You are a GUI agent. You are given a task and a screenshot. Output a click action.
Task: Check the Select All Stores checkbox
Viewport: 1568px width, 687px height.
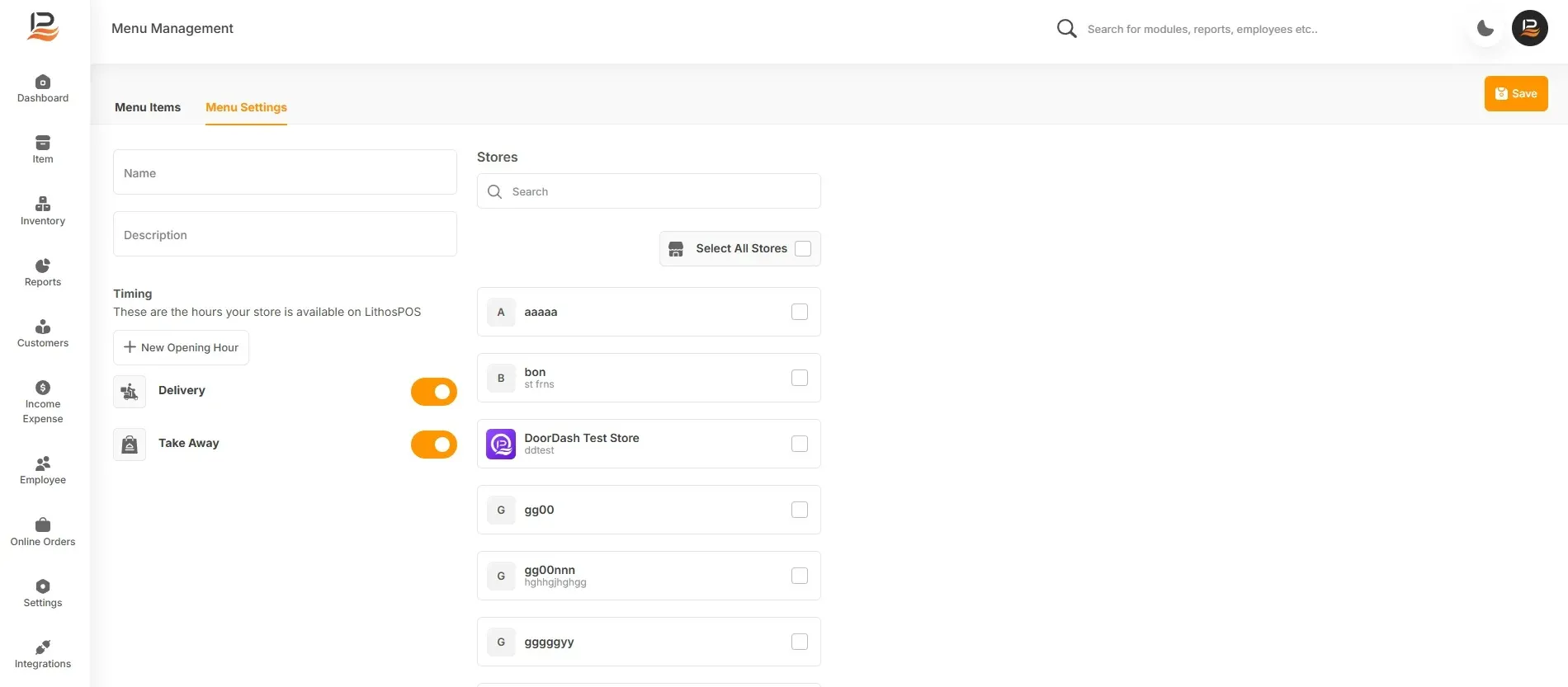point(803,248)
